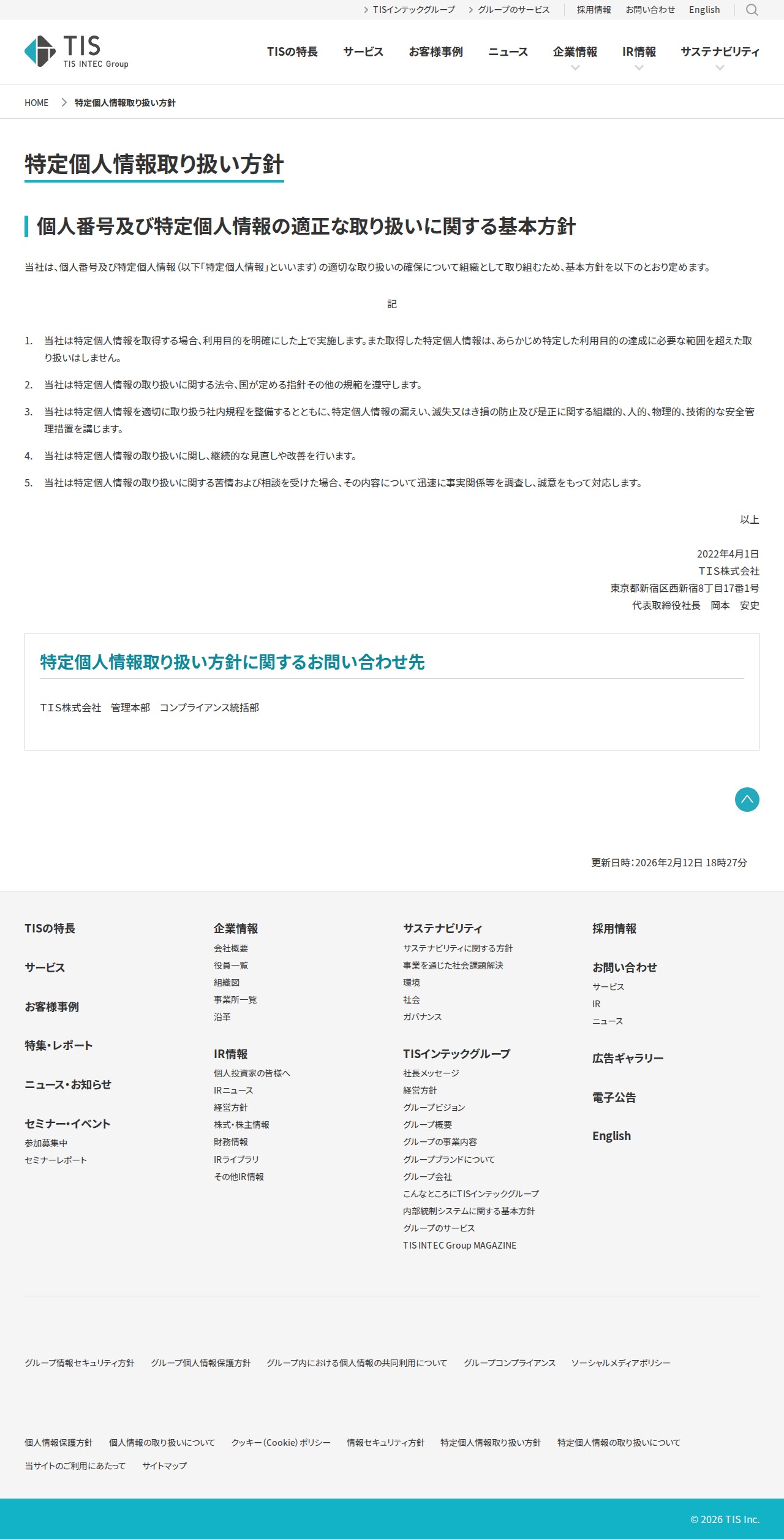The width and height of the screenshot is (784, 1539).
Task: Click グループのサービス link in top bar
Action: pos(509,10)
